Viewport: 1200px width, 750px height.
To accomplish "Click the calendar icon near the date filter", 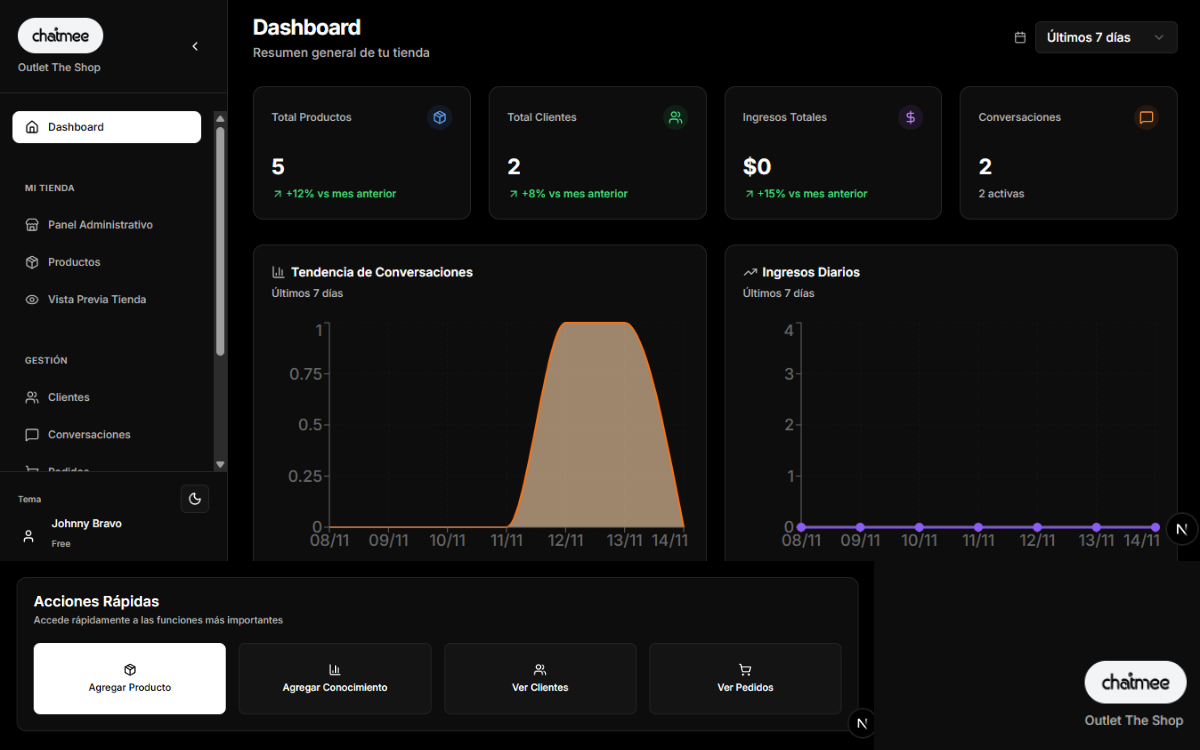I will point(1019,36).
